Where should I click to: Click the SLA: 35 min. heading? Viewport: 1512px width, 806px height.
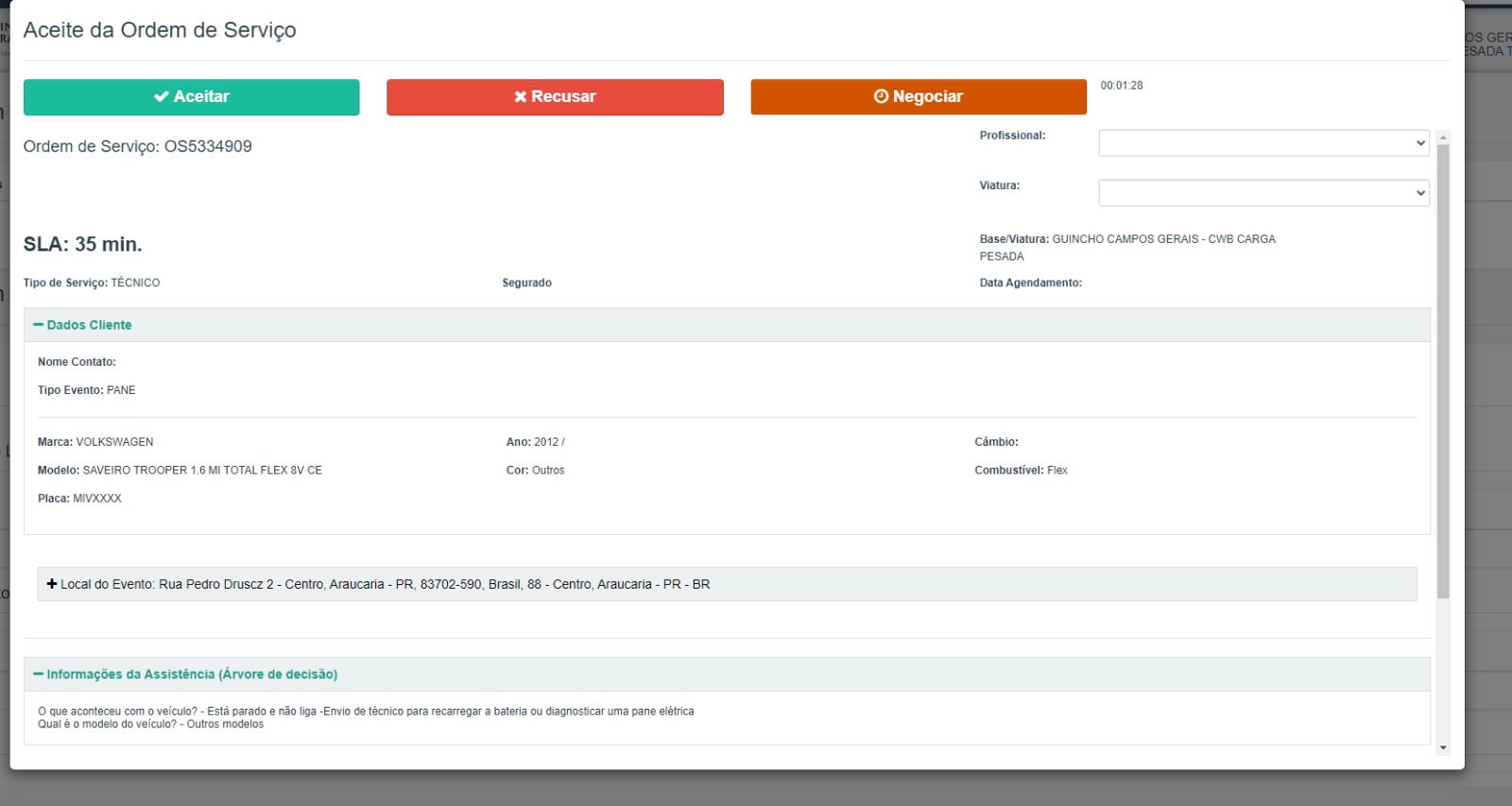pos(83,245)
